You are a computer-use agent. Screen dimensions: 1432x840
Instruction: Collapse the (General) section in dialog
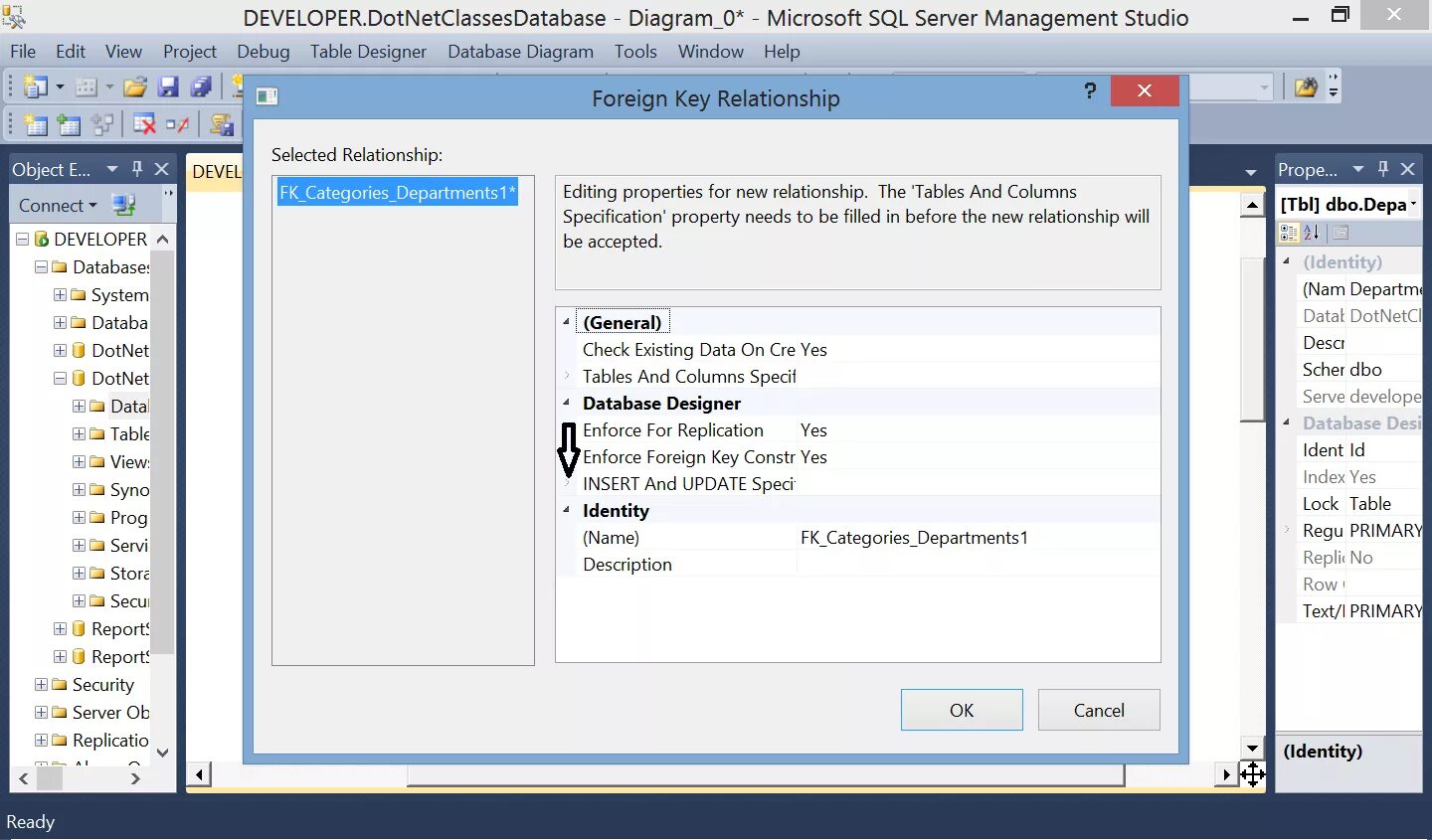(567, 322)
